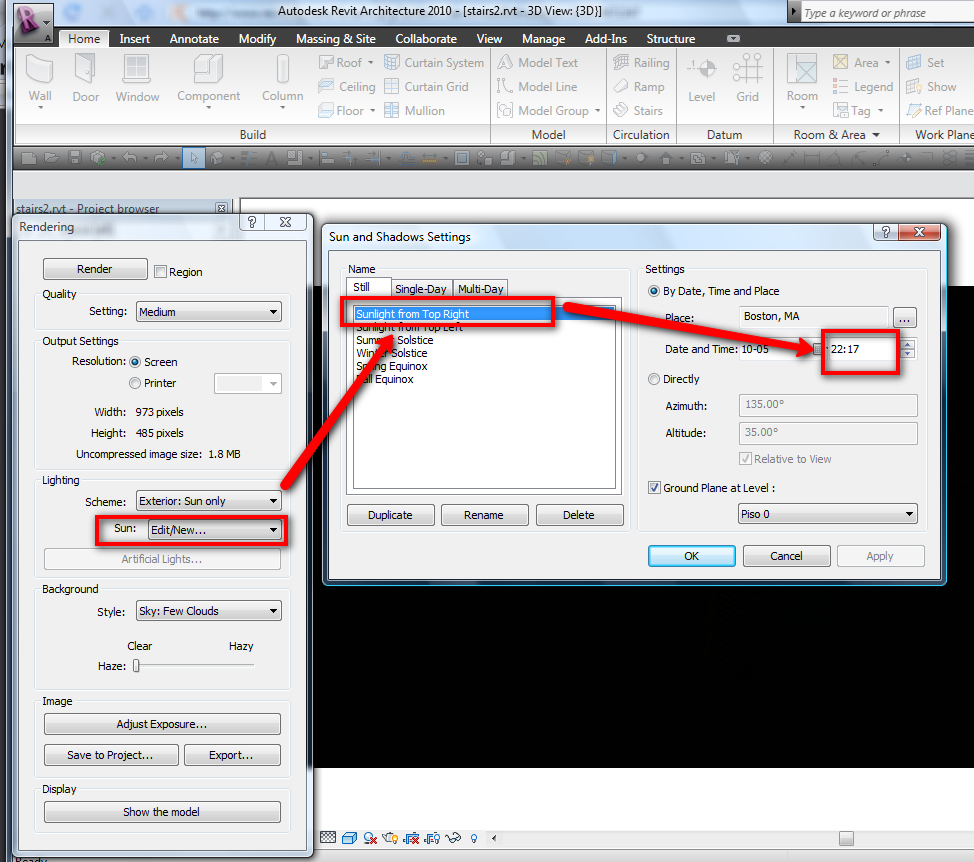Select the Window tool icon
This screenshot has width=974, height=862.
[137, 68]
